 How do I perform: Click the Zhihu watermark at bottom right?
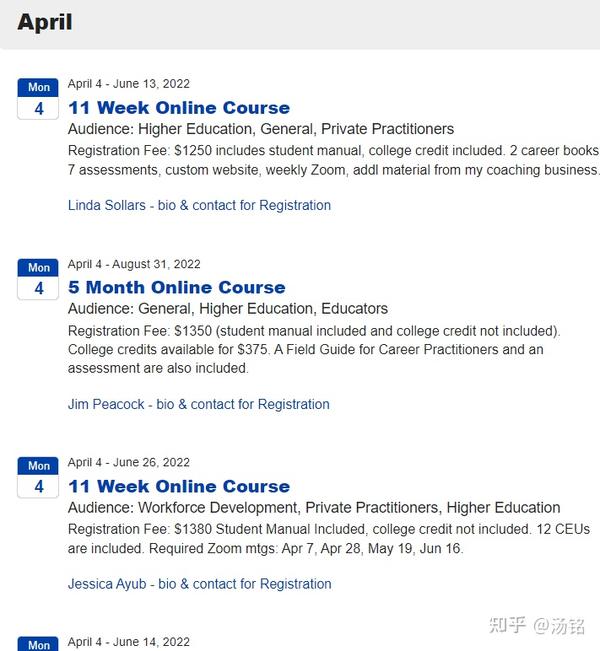click(537, 626)
